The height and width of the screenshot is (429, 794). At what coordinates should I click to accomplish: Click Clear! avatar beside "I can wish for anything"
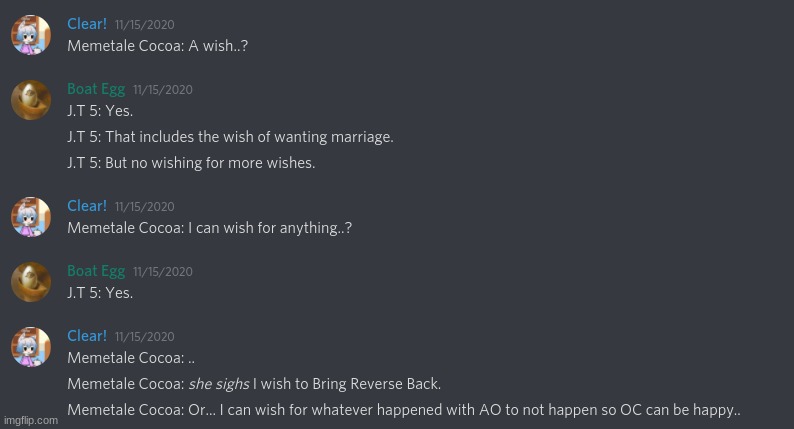(x=31, y=217)
